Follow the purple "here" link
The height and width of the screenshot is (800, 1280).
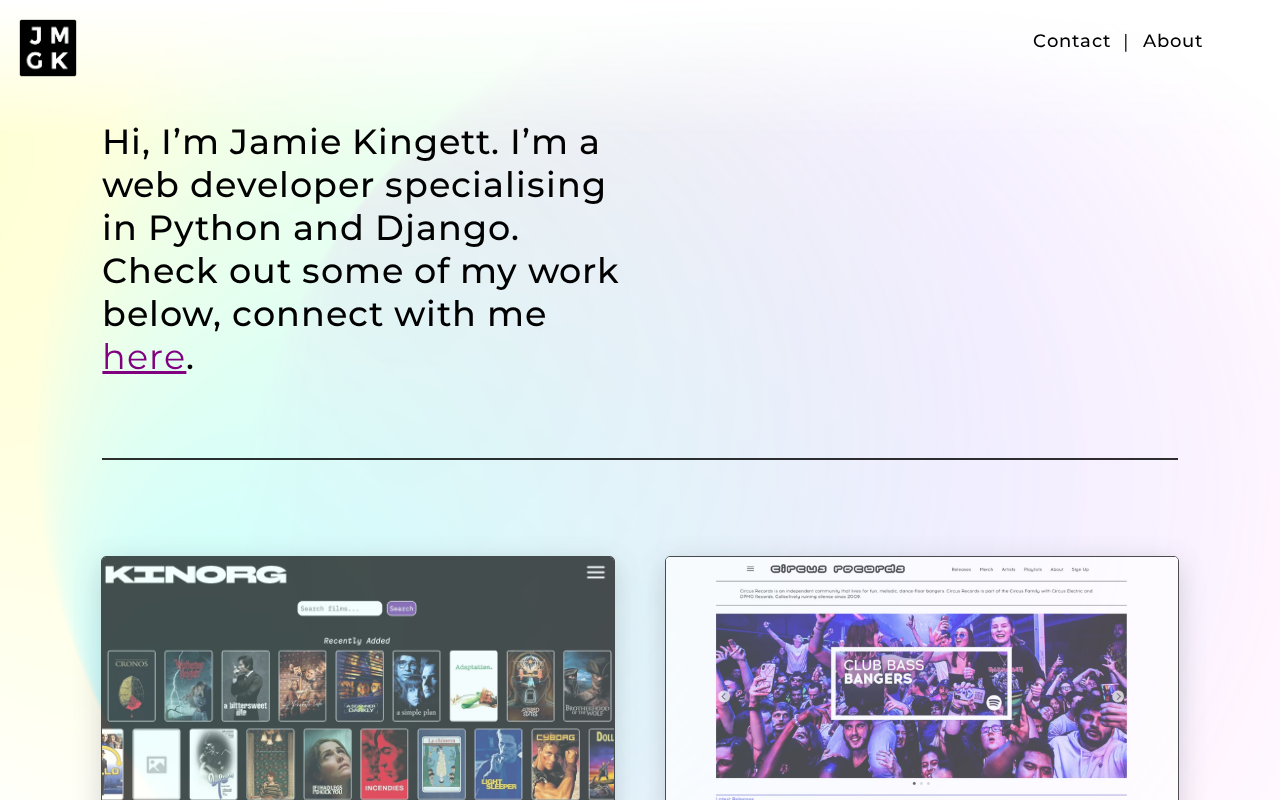[x=144, y=357]
